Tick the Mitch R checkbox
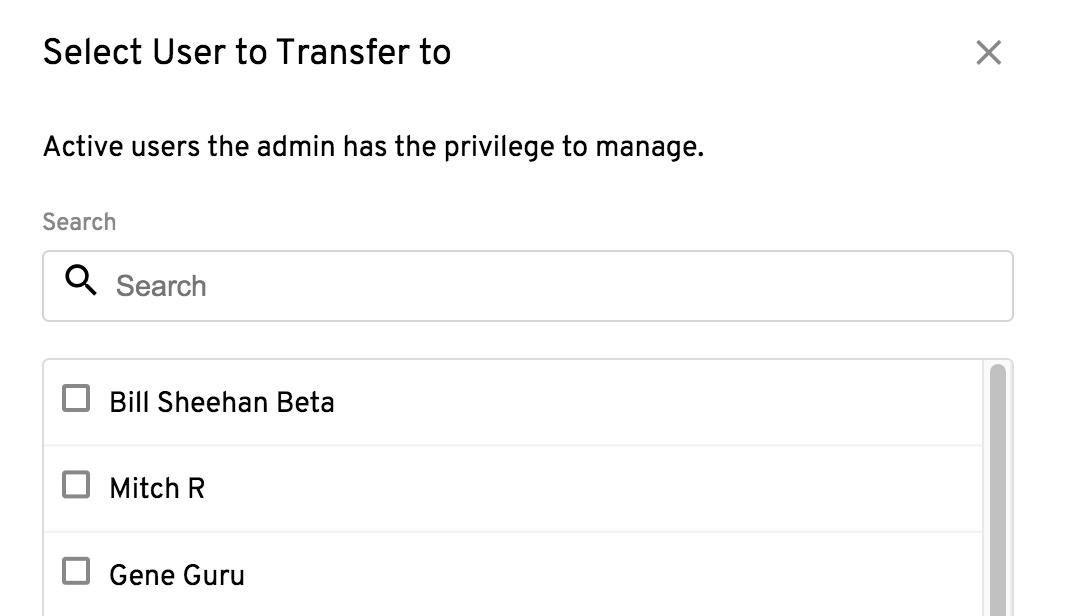The width and height of the screenshot is (1066, 616). click(76, 485)
